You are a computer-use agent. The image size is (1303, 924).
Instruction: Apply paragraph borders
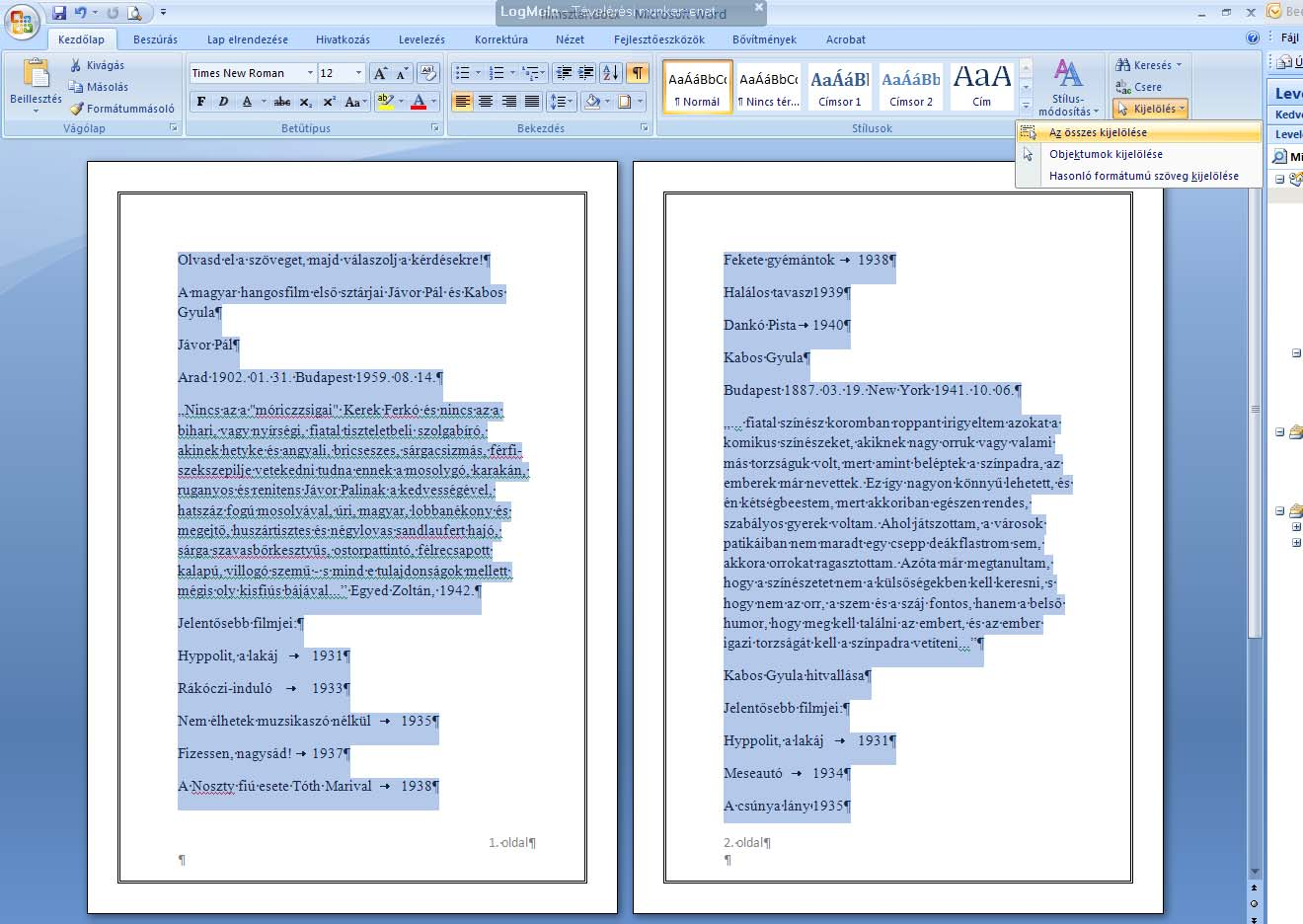(625, 102)
